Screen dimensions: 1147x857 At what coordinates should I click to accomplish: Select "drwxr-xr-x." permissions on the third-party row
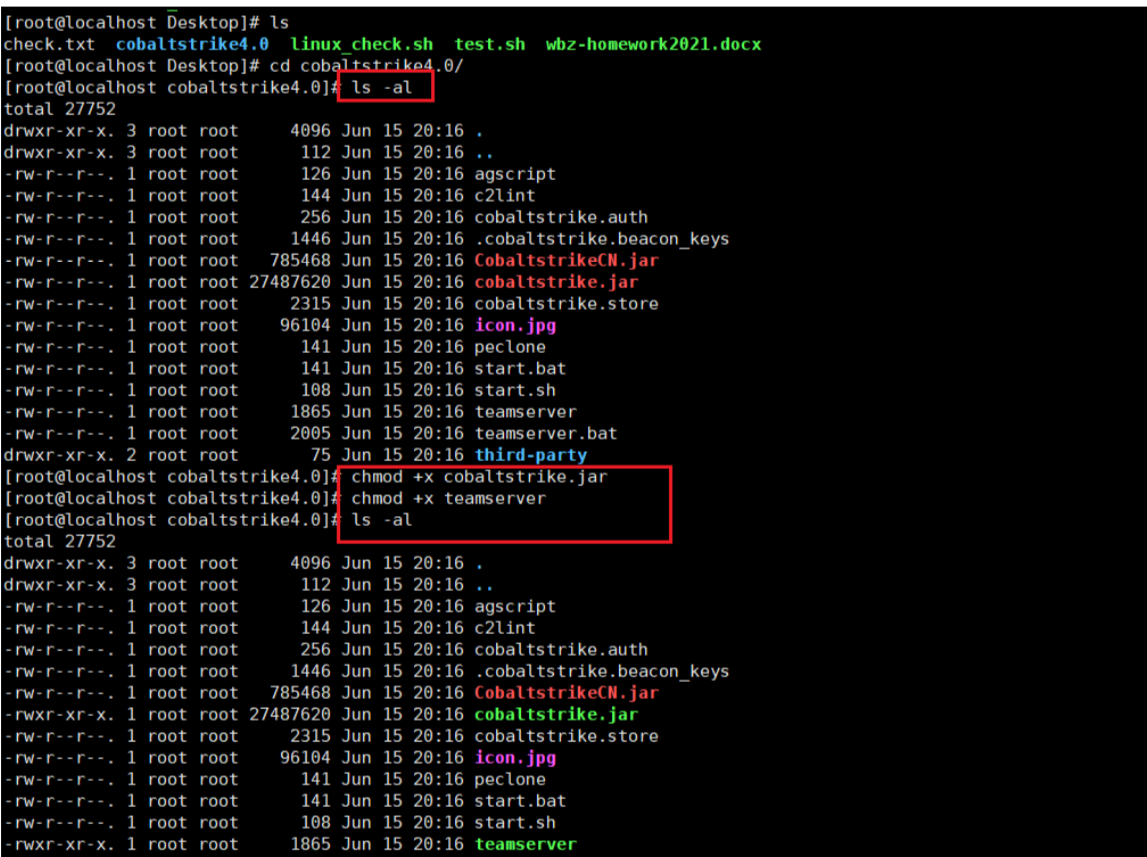[x=59, y=456]
